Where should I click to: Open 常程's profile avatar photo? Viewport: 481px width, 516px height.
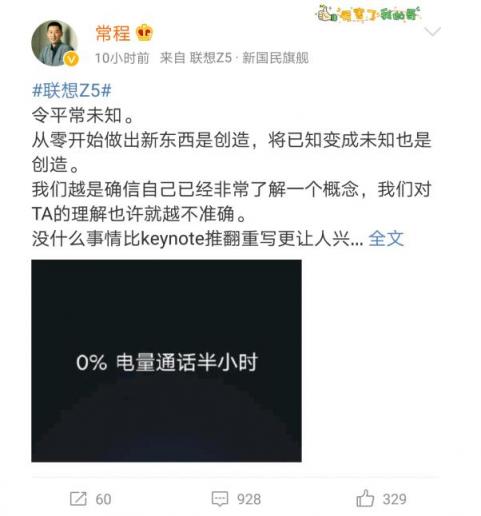(x=54, y=43)
